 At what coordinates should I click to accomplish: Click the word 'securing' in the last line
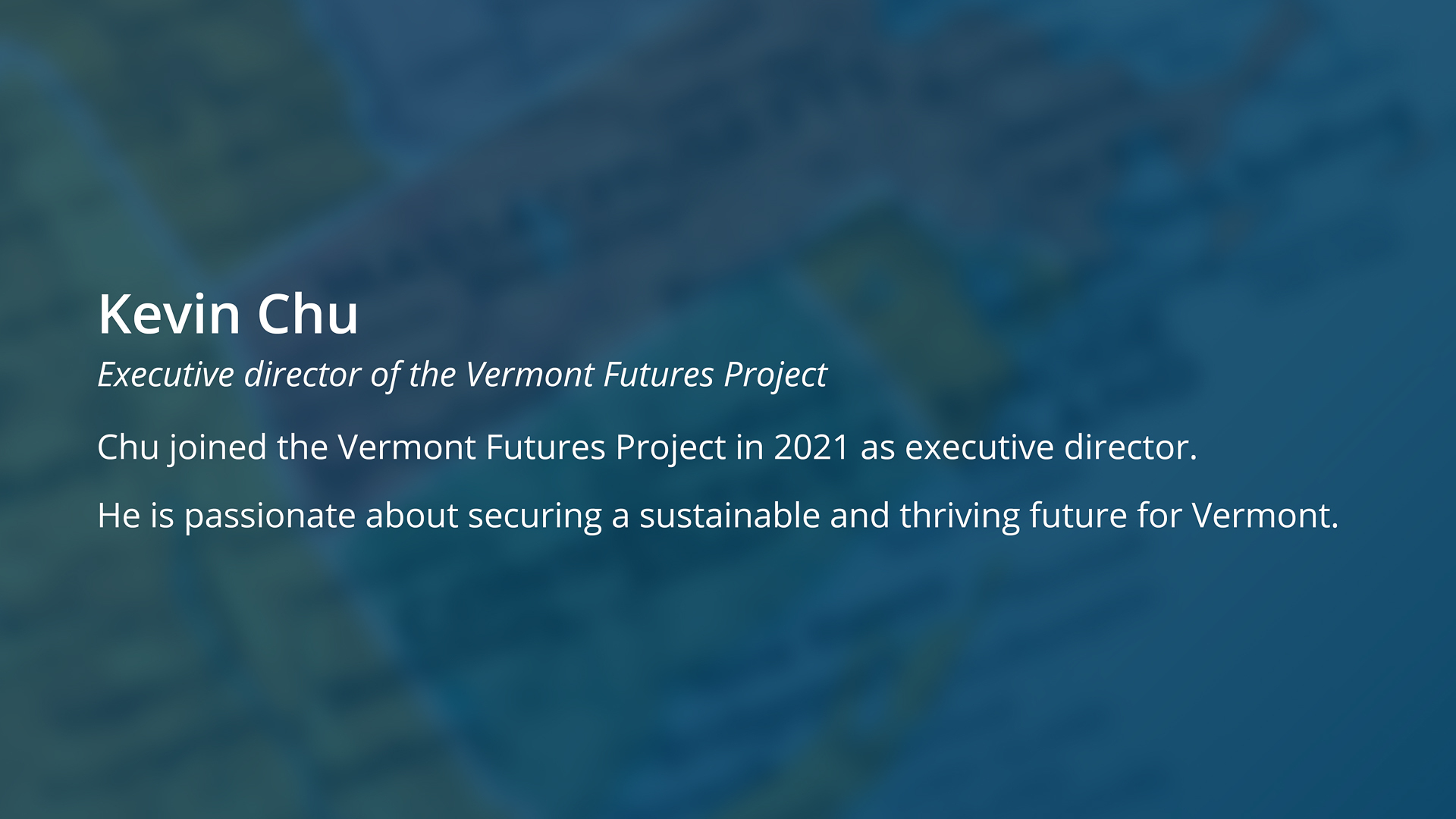click(x=535, y=516)
